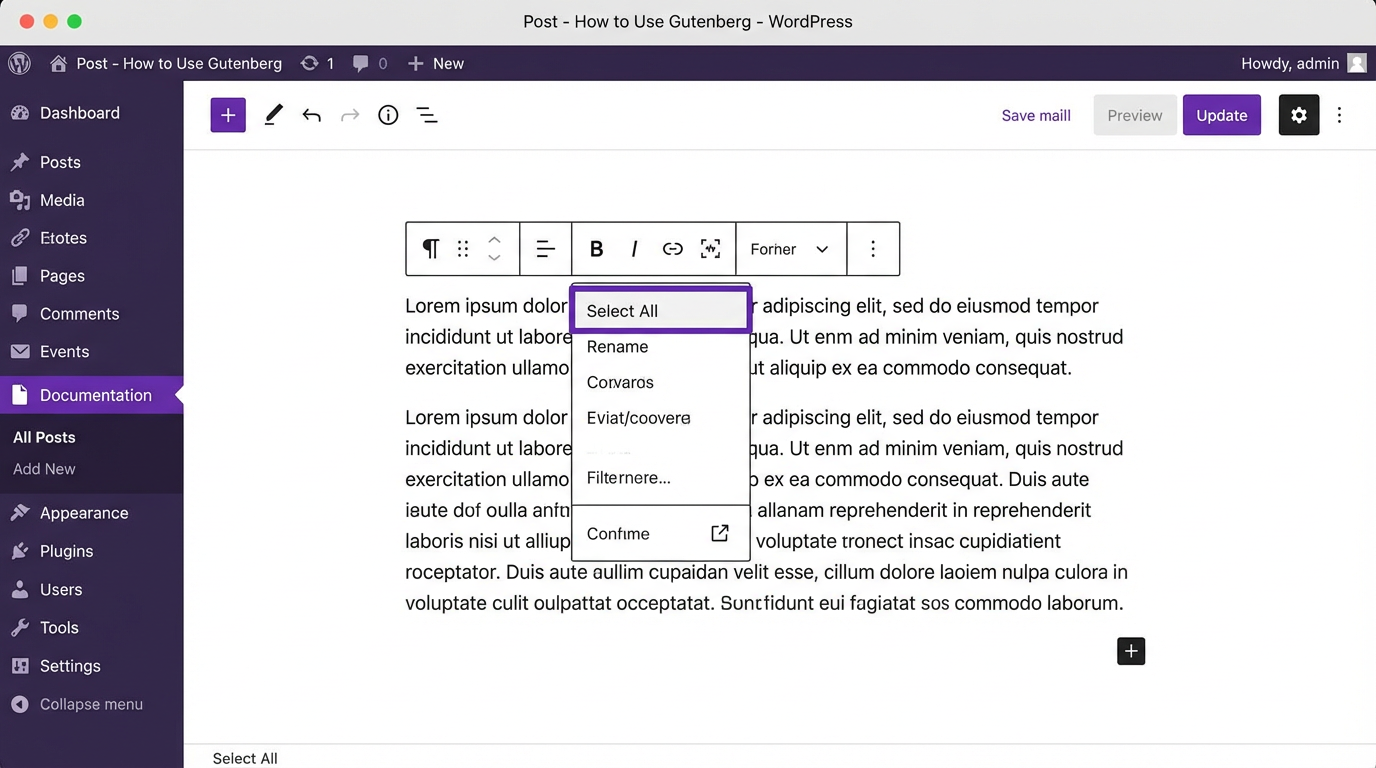Expand the Forher dropdown in the toolbar
This screenshot has width=1376, height=768.
(x=790, y=248)
